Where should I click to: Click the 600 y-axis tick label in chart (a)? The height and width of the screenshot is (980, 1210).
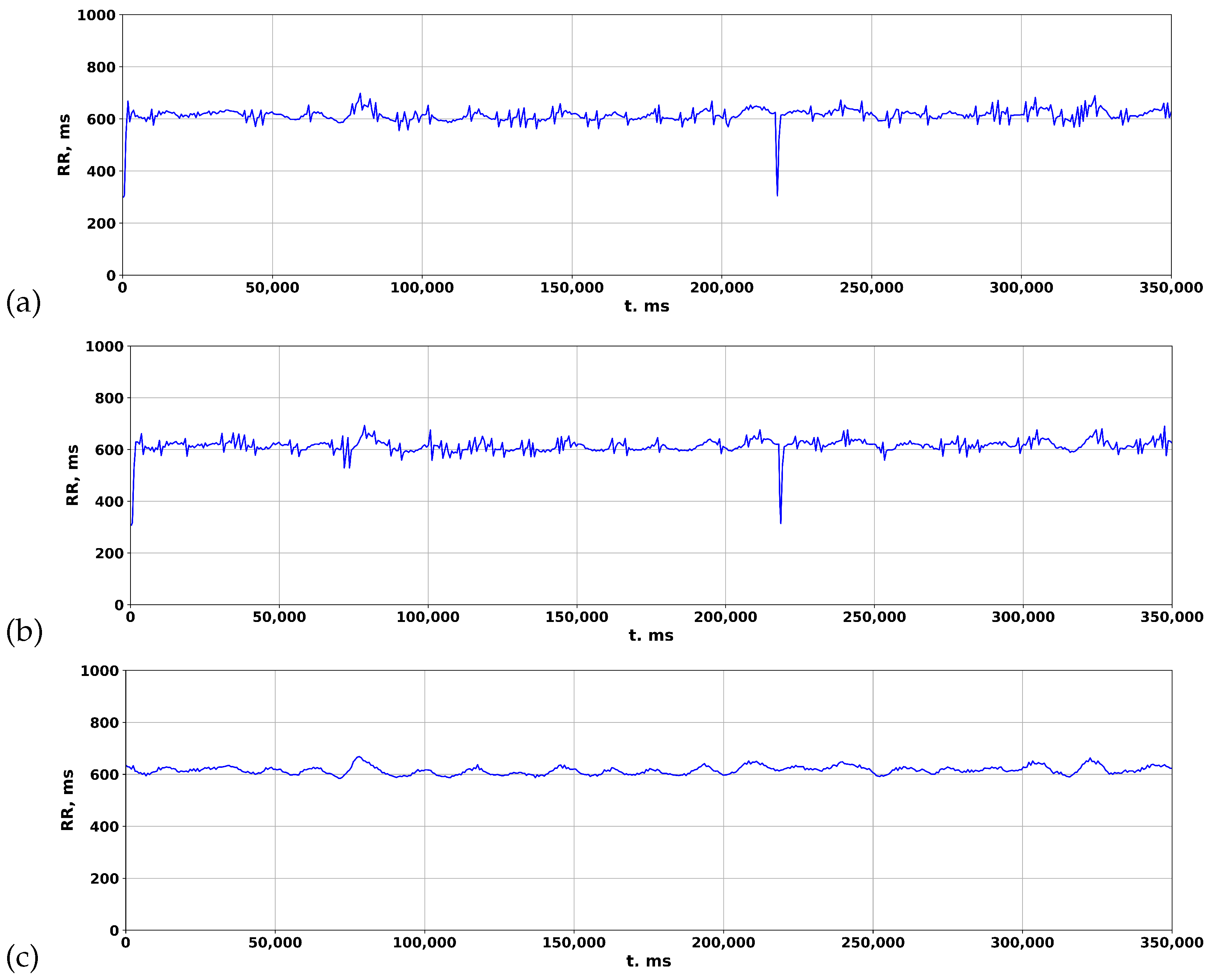101,119
